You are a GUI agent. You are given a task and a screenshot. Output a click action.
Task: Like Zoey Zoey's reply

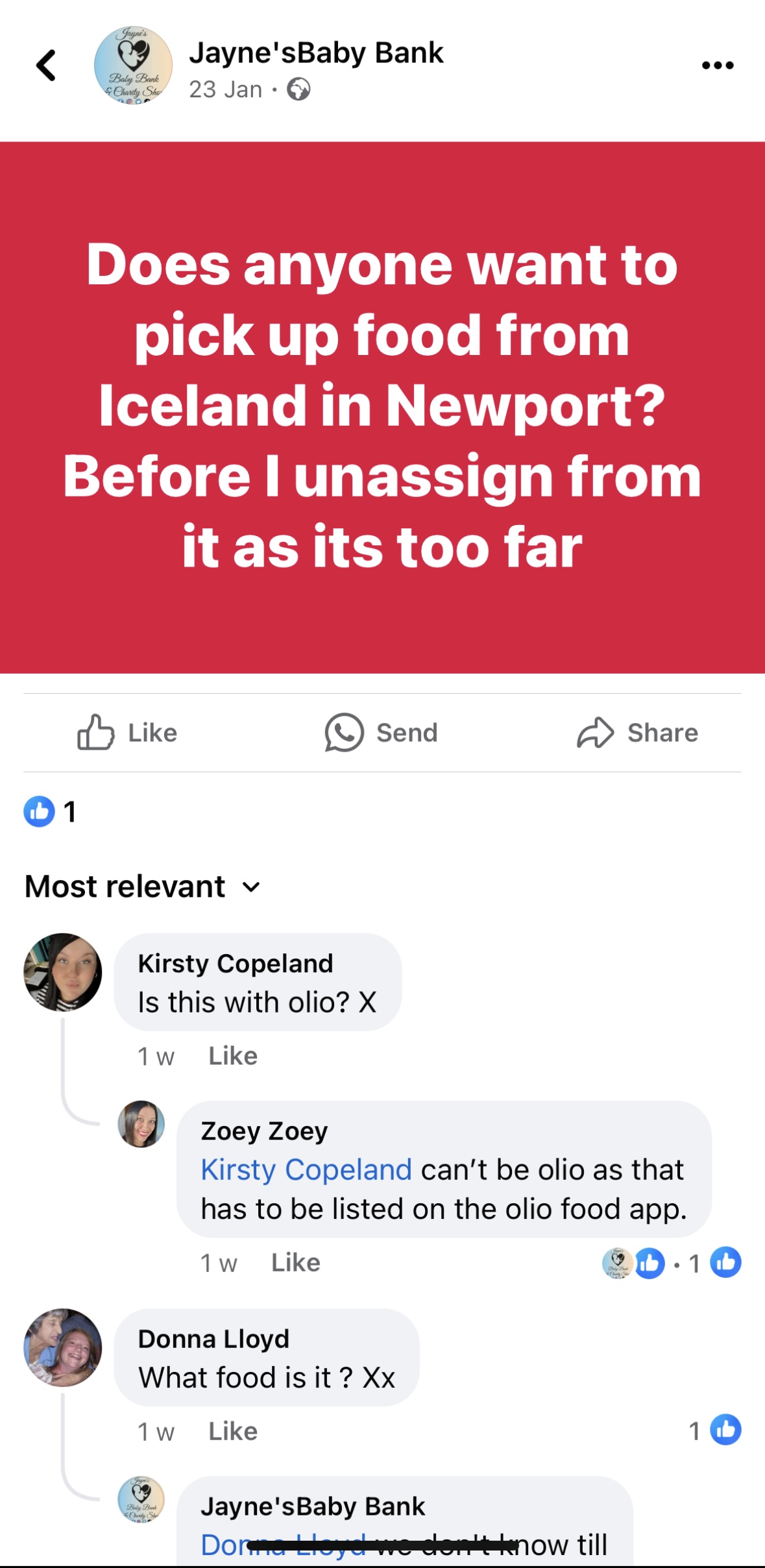click(x=295, y=1262)
